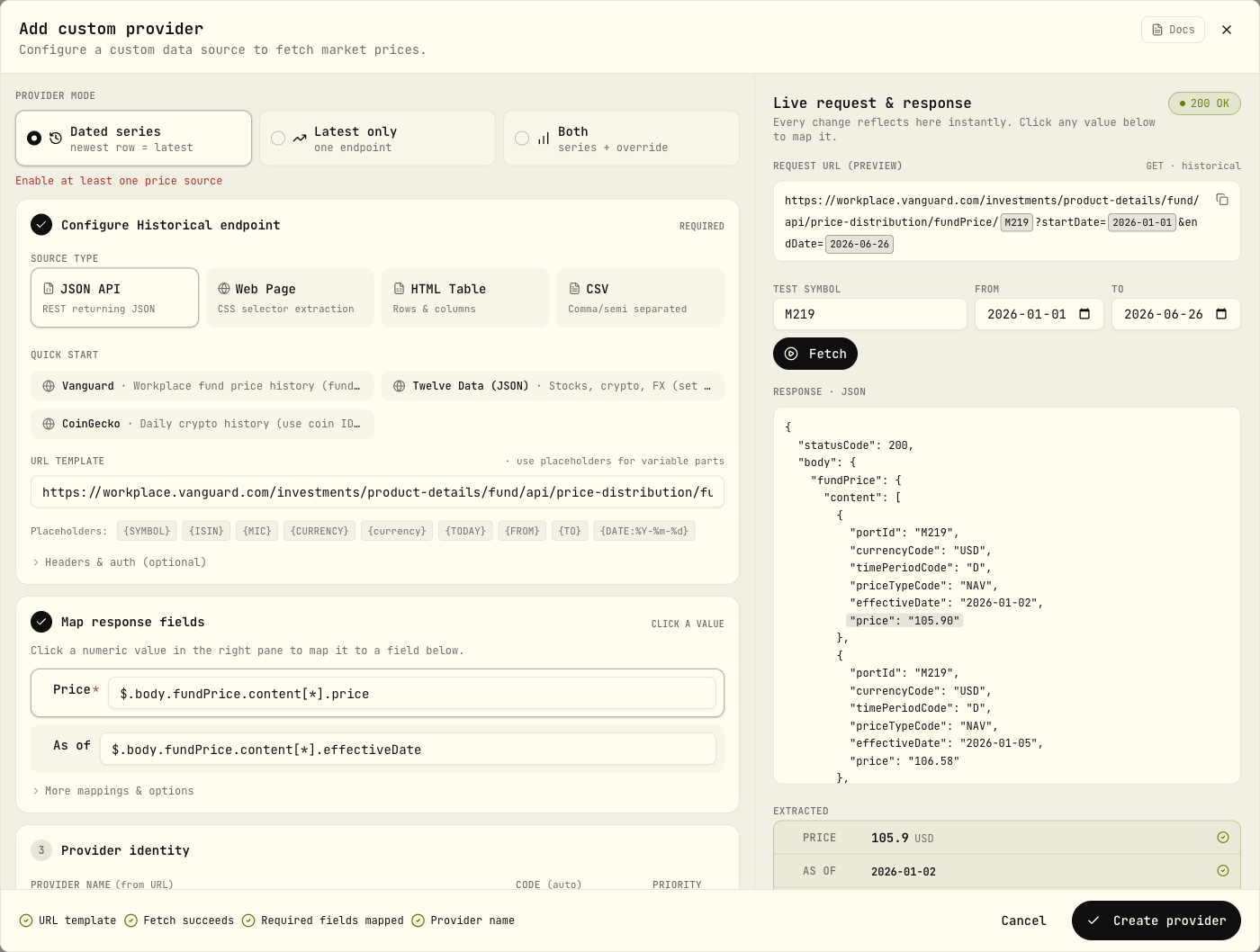Edit the Test symbol field
This screenshot has width=1260, height=952.
coord(870,314)
